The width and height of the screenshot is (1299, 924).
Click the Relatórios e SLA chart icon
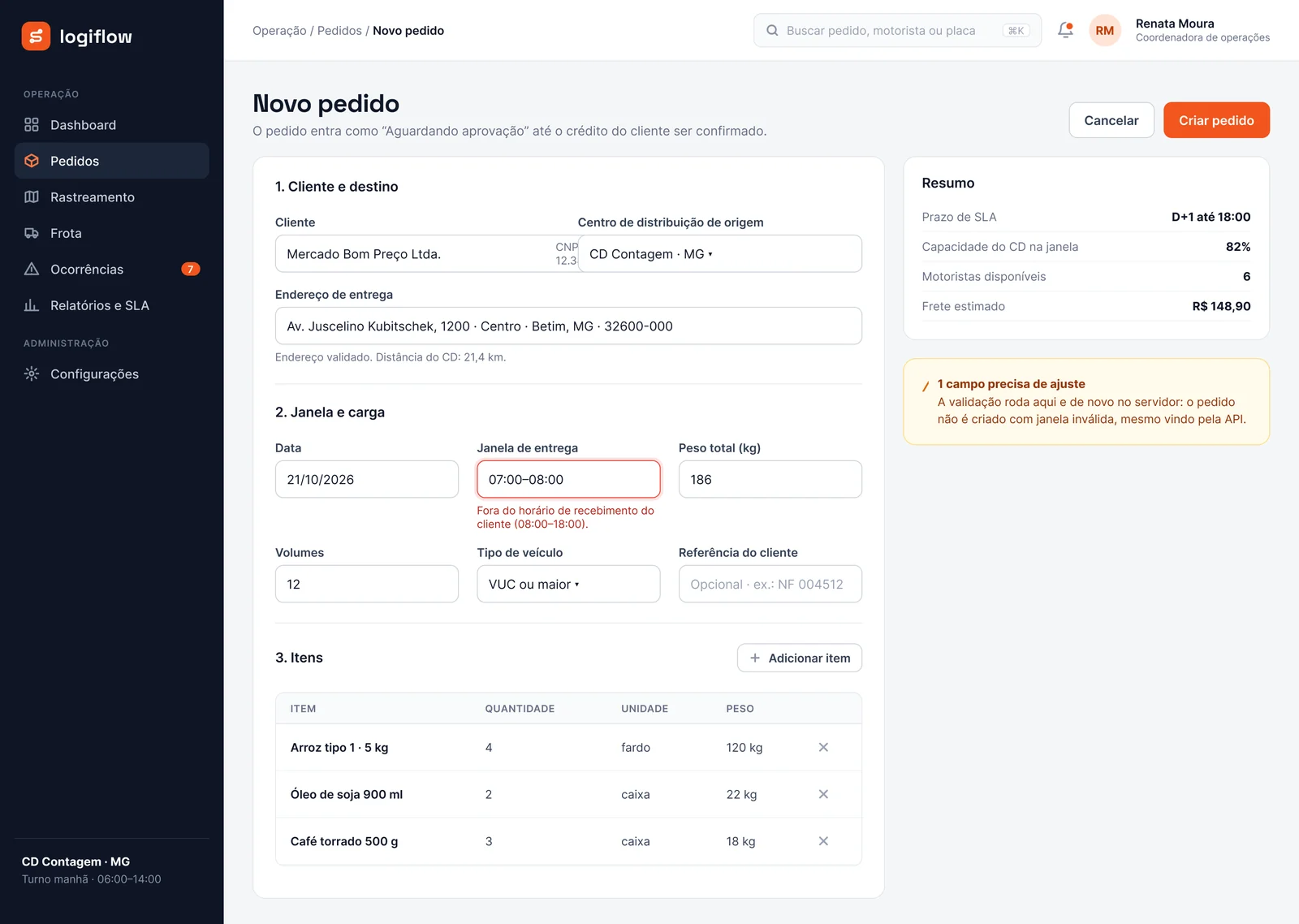pos(32,305)
